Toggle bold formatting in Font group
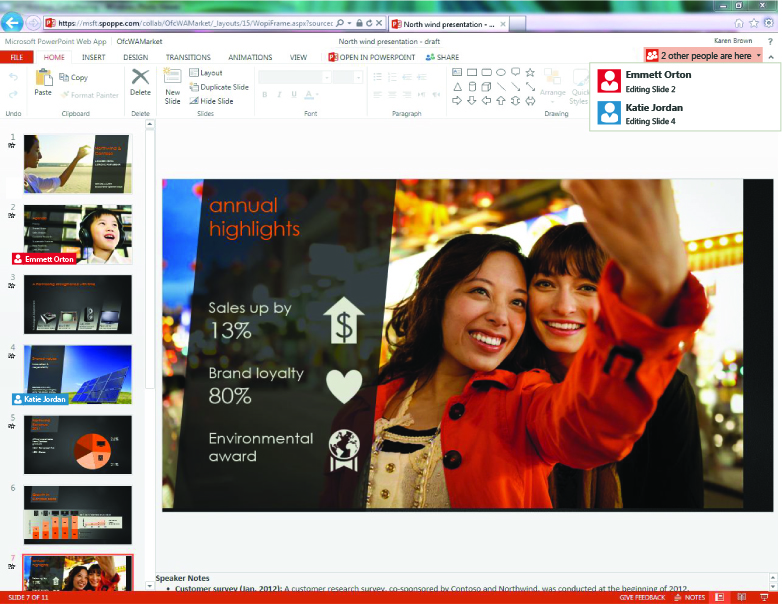782x604 pixels. [x=266, y=95]
